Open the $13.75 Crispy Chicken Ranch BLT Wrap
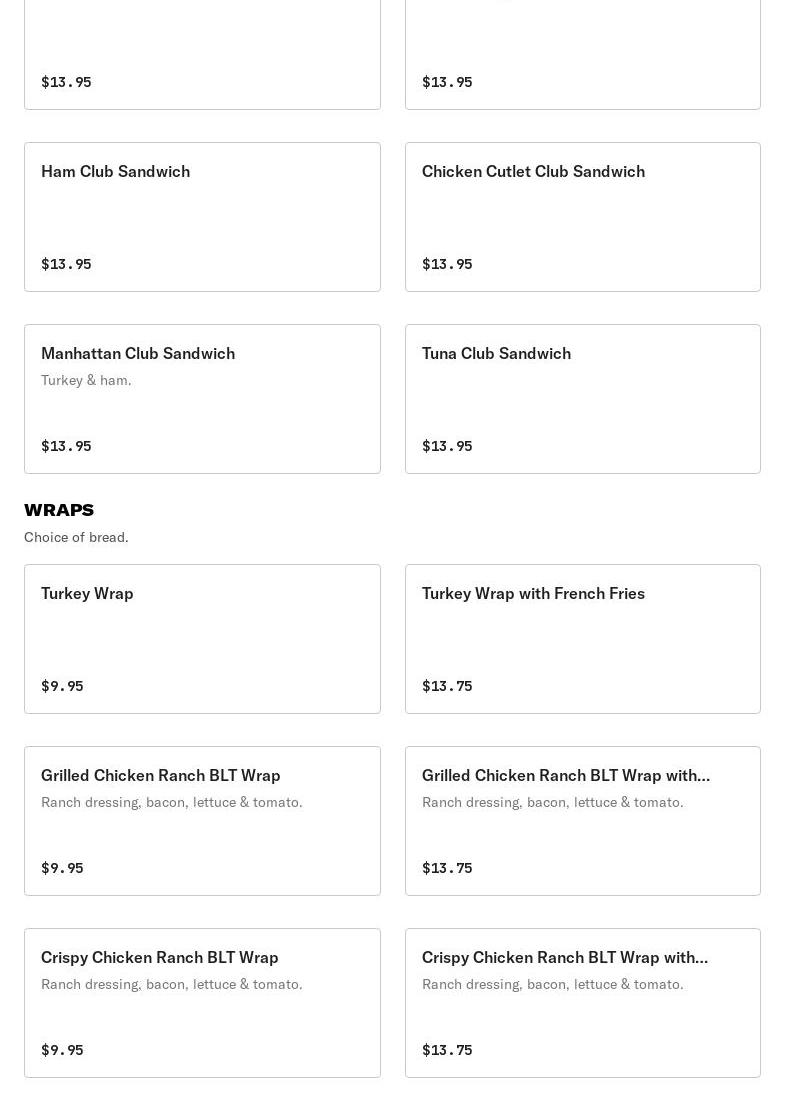The height and width of the screenshot is (1106, 785). point(582,1003)
